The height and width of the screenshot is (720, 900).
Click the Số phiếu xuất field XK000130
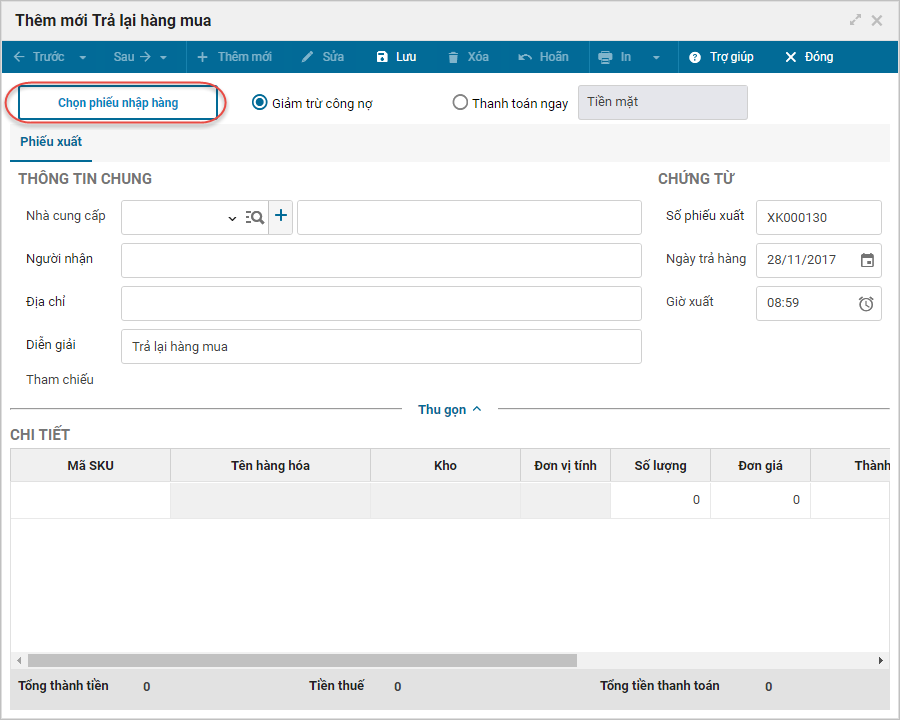(818, 217)
